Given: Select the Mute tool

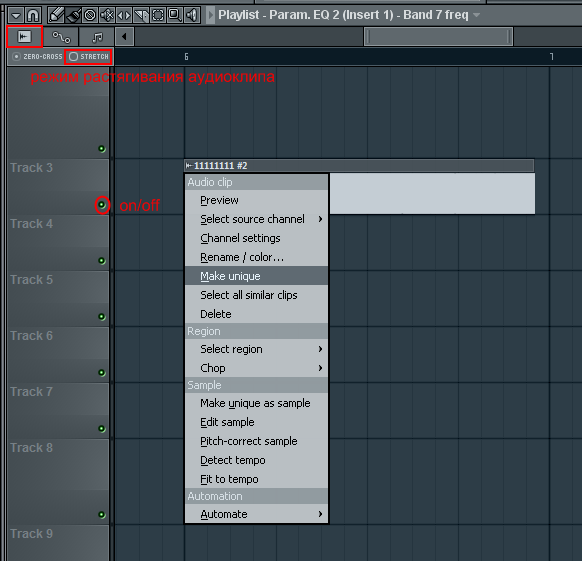Looking at the screenshot, I should point(107,16).
